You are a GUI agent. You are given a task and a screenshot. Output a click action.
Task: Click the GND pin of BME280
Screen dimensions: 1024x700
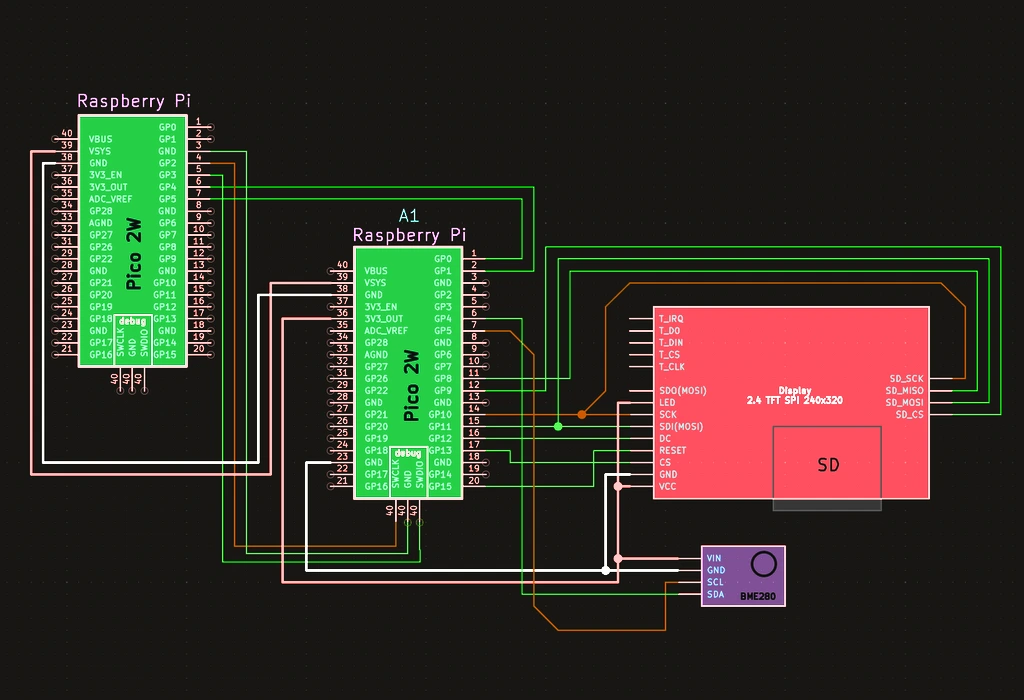716,570
